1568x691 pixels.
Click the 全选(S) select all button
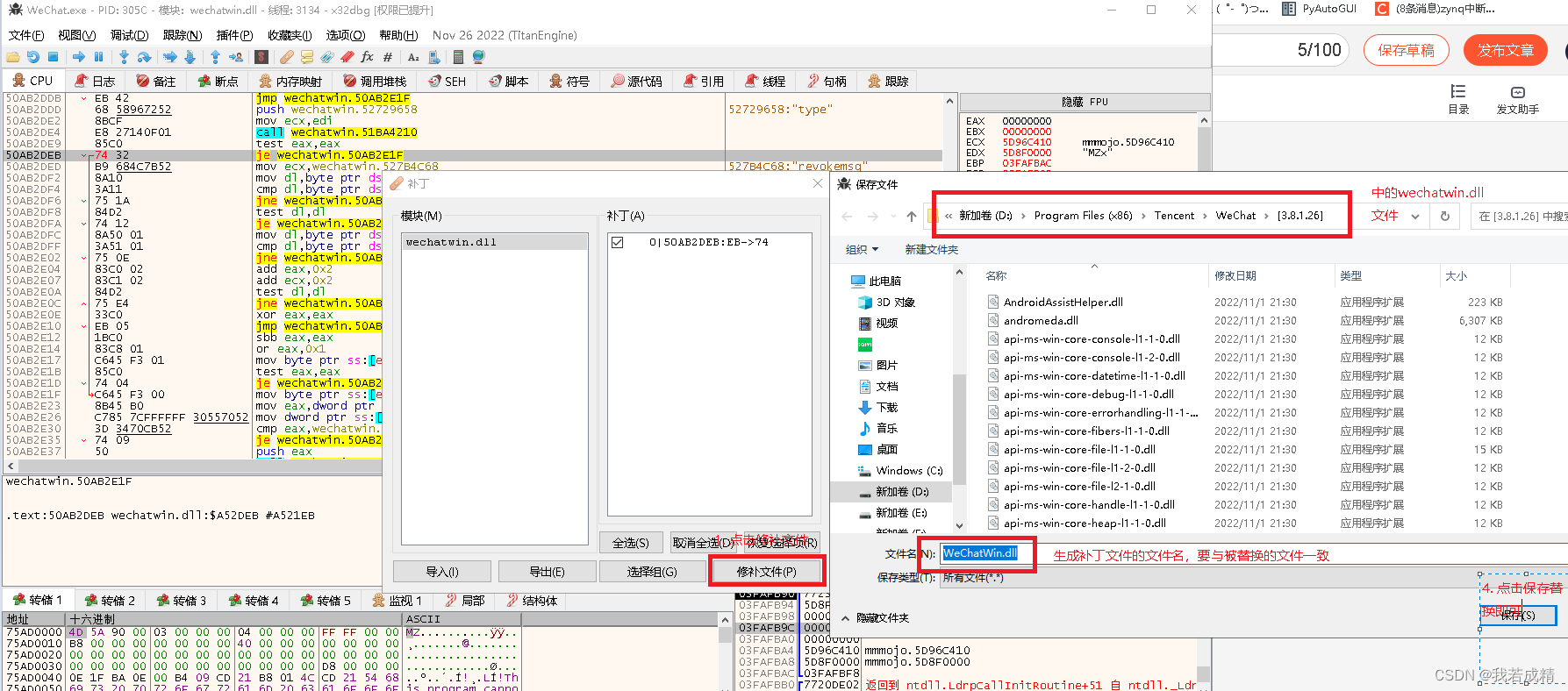click(x=630, y=543)
